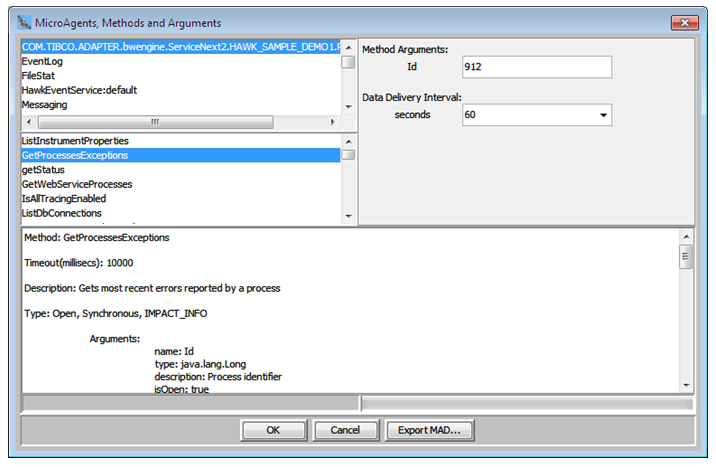The height and width of the screenshot is (467, 716).
Task: Click description pane scroll thumb
Action: [686, 257]
